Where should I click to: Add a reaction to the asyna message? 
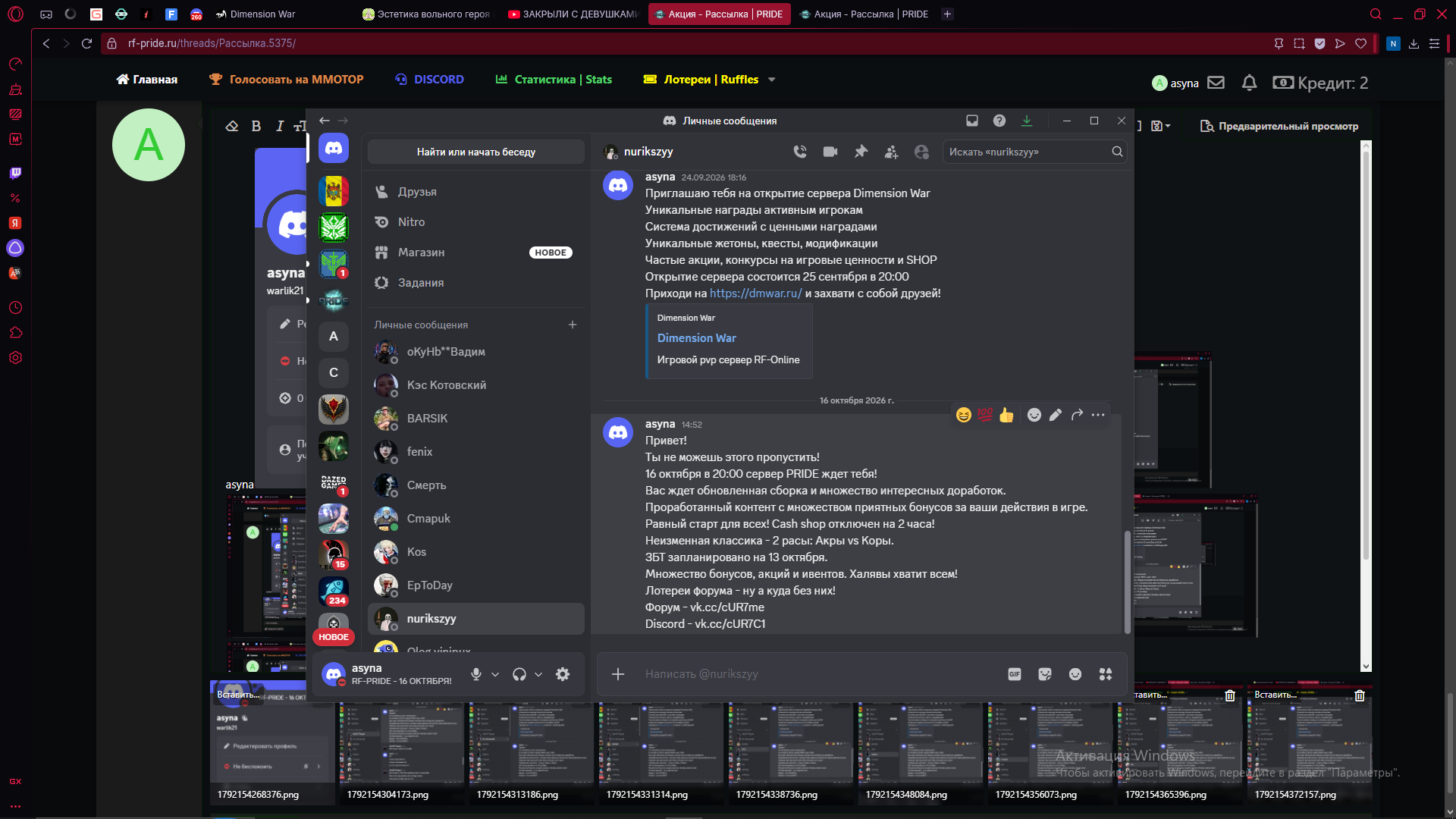tap(1034, 415)
